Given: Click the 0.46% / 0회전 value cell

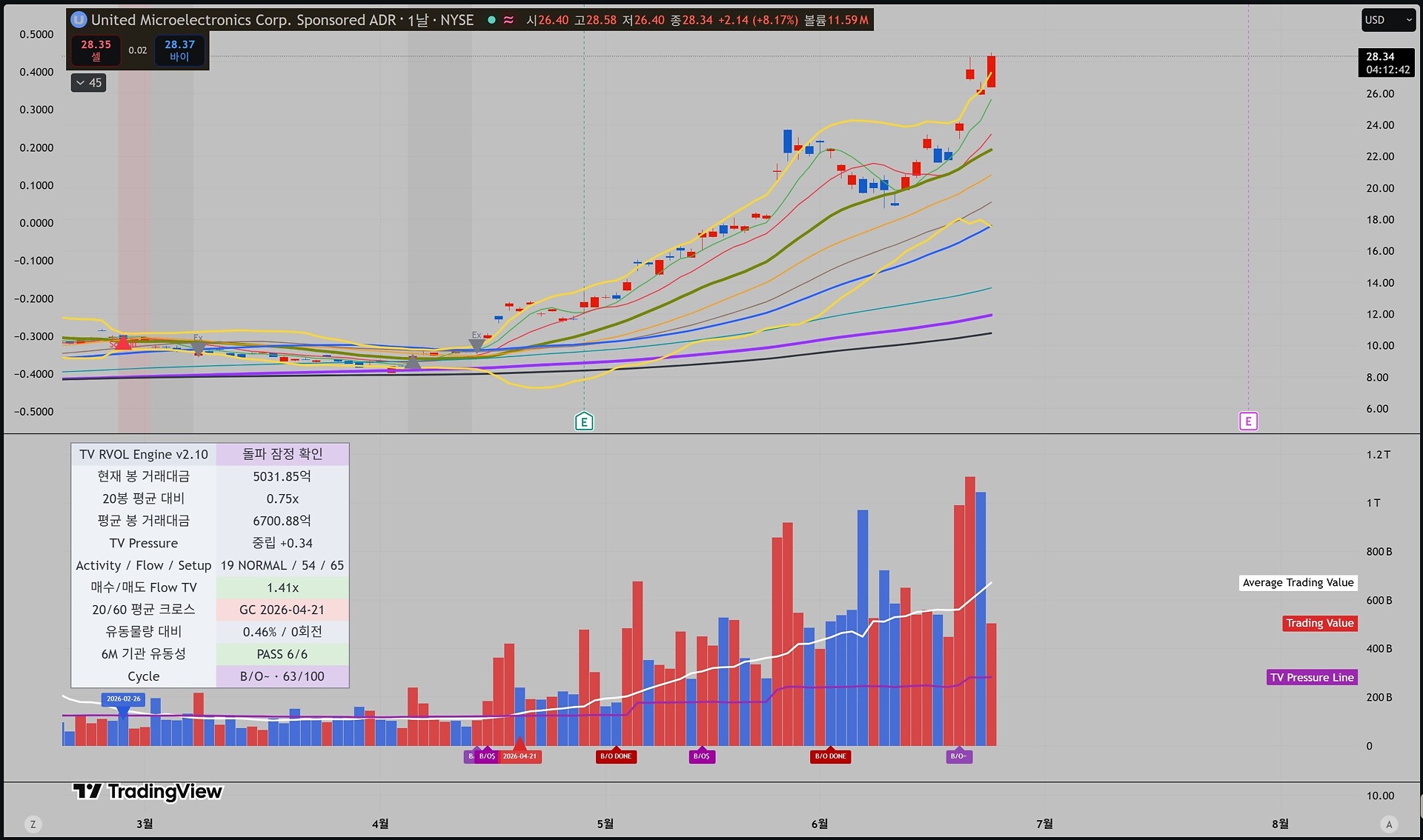Looking at the screenshot, I should click(282, 632).
